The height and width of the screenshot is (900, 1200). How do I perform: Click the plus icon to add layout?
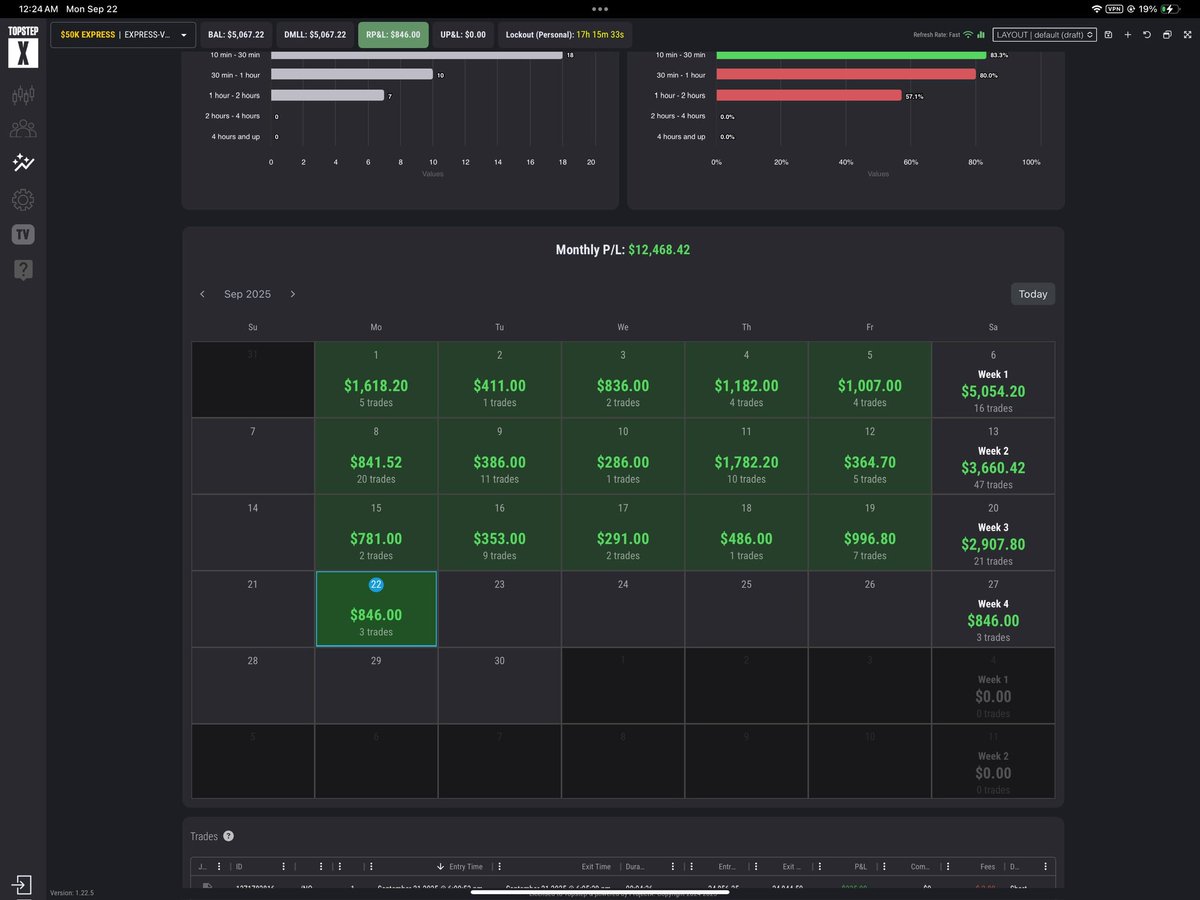click(1127, 35)
